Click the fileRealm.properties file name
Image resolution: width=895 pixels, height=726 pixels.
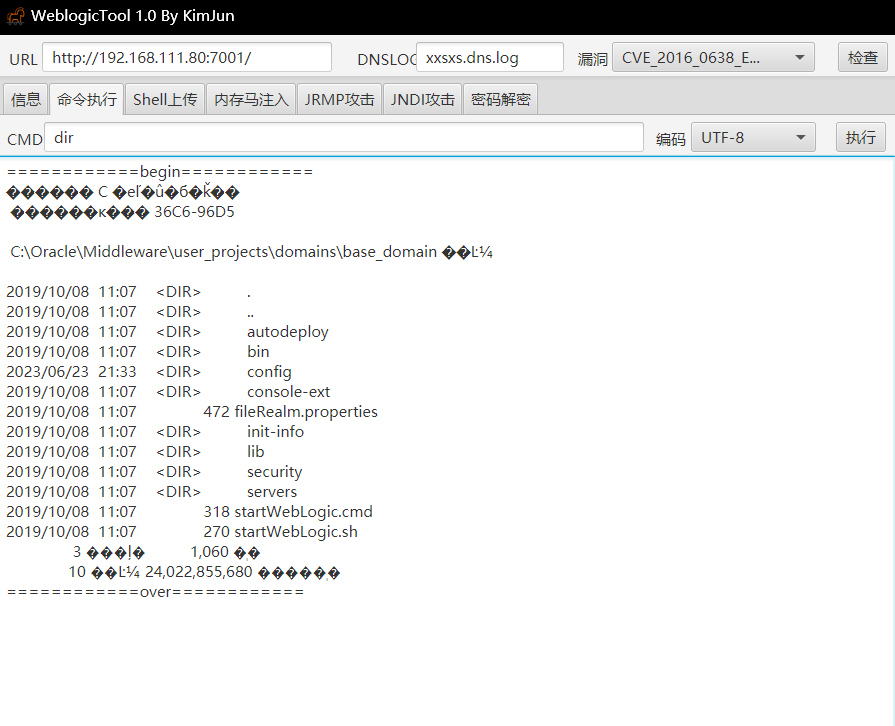click(x=306, y=412)
